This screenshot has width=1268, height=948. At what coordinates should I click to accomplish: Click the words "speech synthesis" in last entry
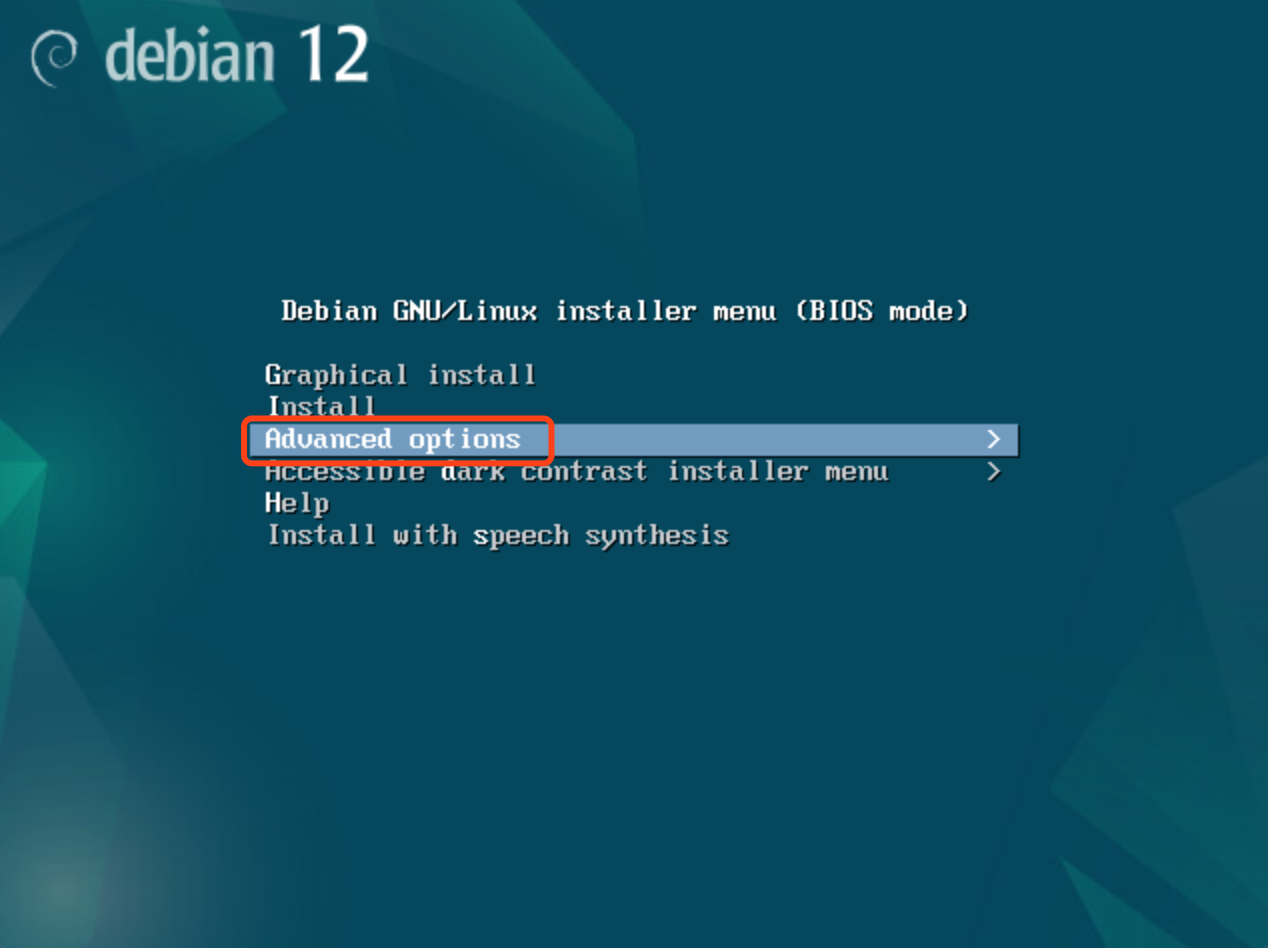(601, 536)
